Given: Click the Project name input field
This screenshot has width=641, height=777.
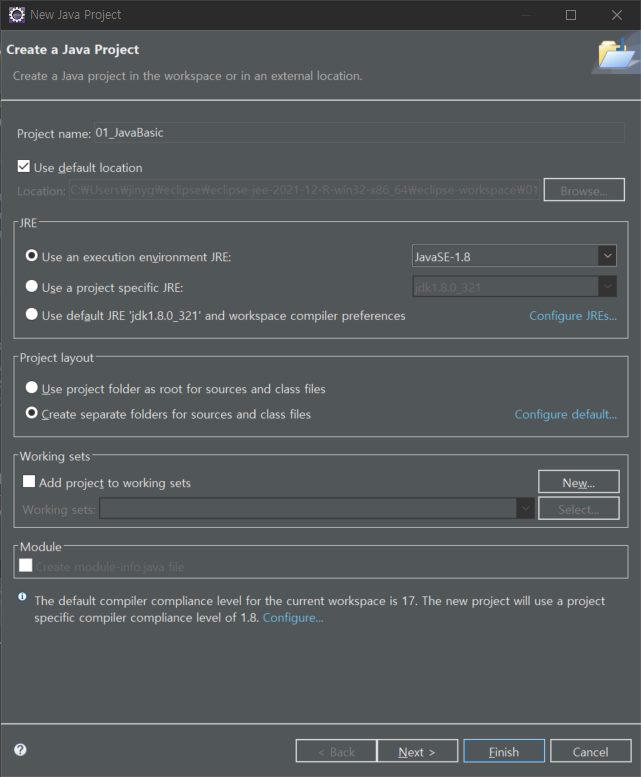Looking at the screenshot, I should (x=359, y=133).
